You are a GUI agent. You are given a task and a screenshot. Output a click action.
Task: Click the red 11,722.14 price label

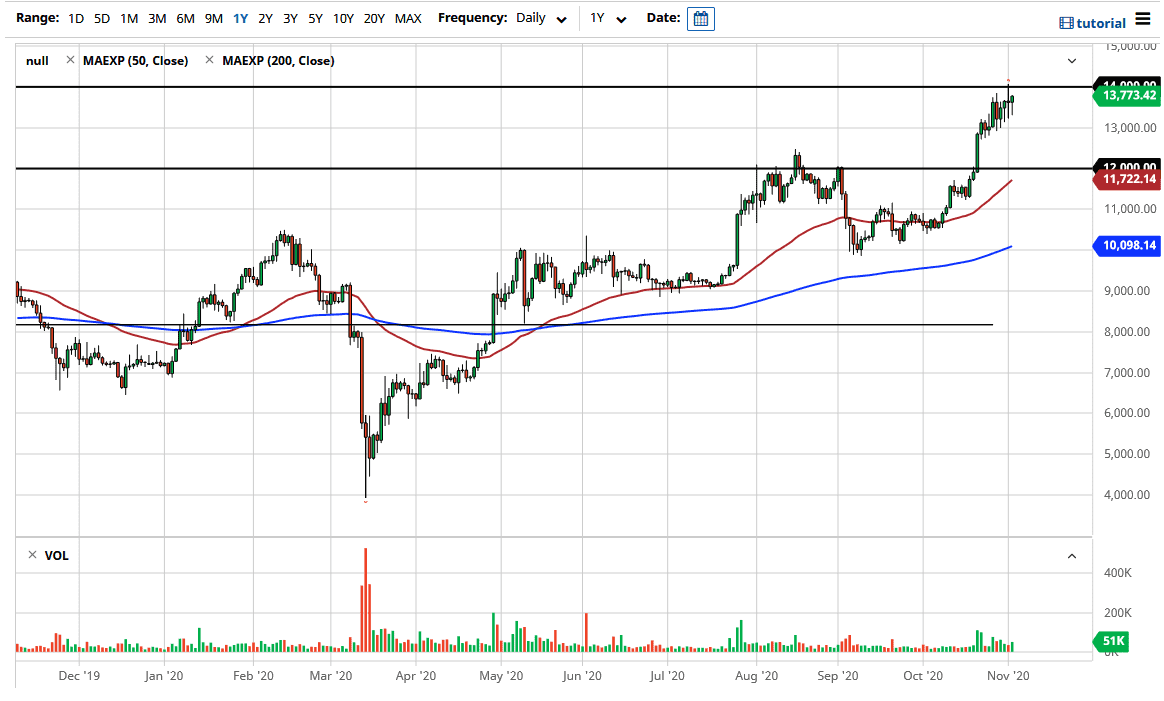pyautogui.click(x=1126, y=179)
